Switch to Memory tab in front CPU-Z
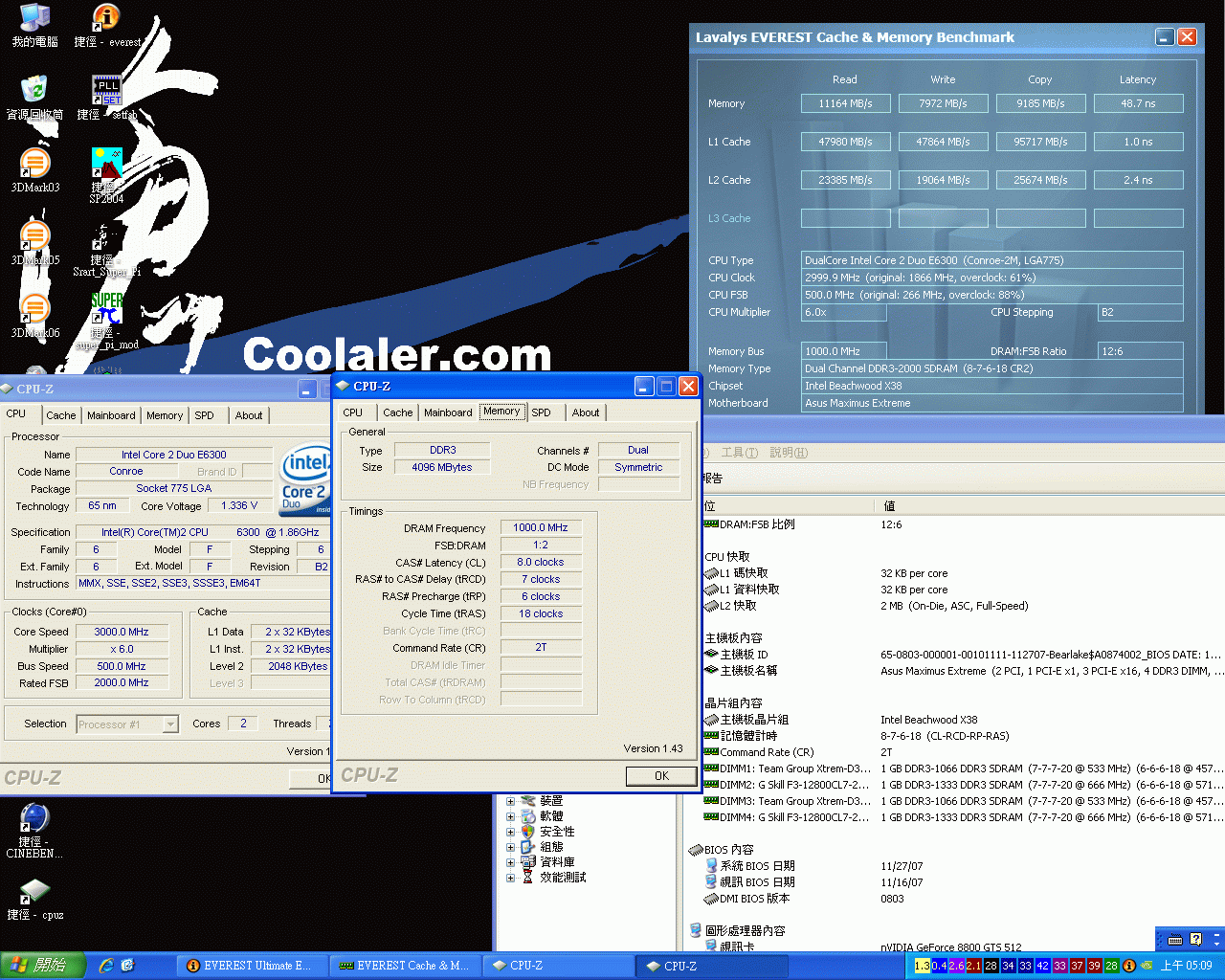This screenshot has width=1225, height=980. [x=501, y=412]
